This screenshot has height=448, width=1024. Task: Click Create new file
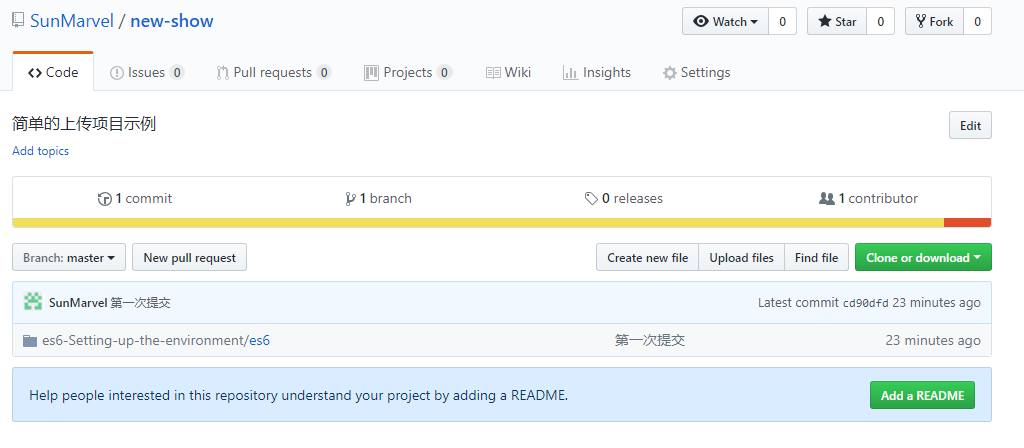(x=647, y=257)
